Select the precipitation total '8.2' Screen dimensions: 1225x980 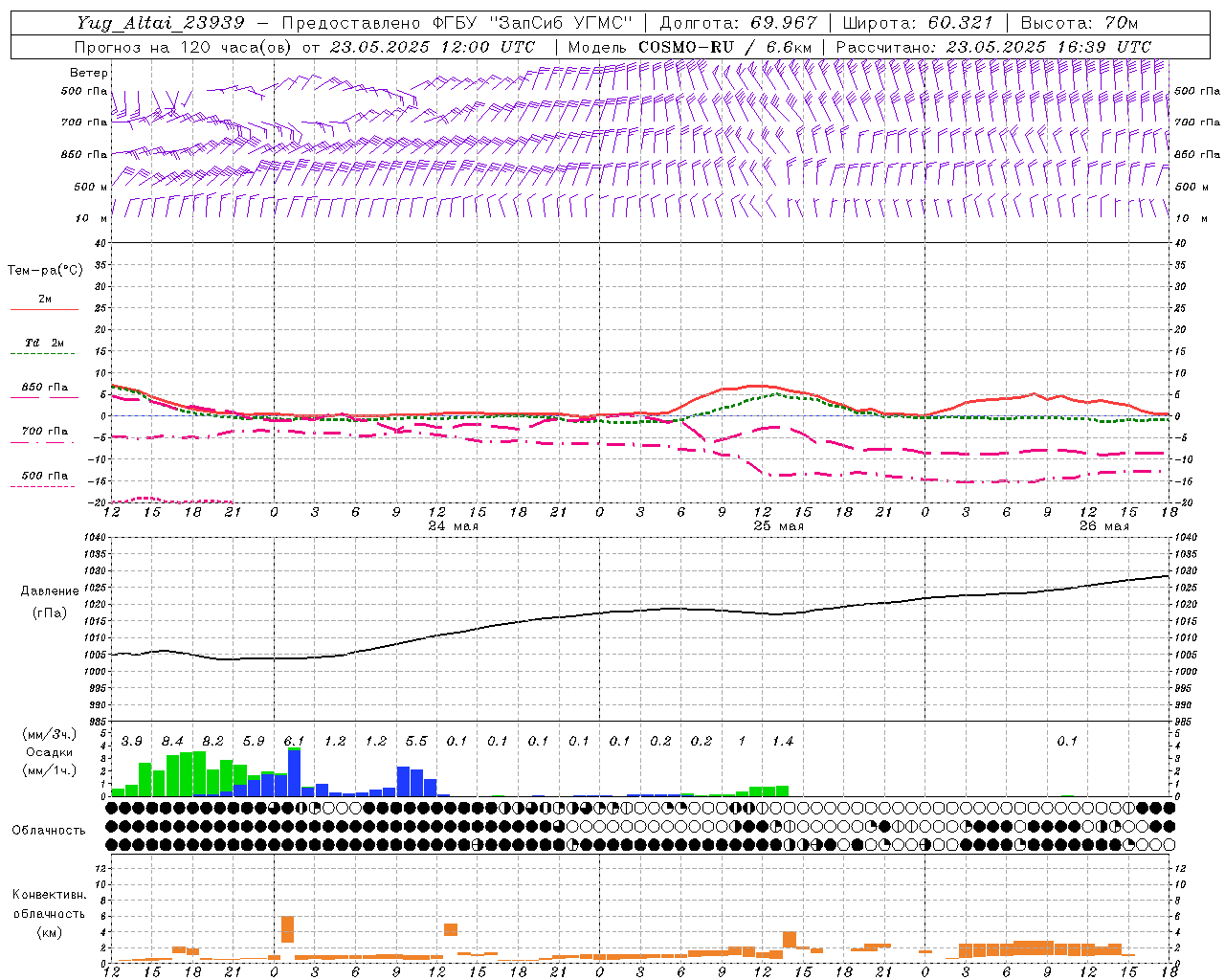(x=212, y=742)
